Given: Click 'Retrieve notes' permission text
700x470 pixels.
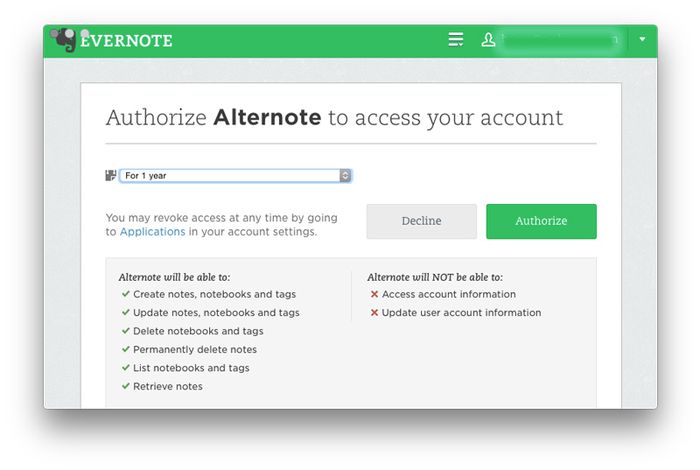Looking at the screenshot, I should tap(168, 386).
